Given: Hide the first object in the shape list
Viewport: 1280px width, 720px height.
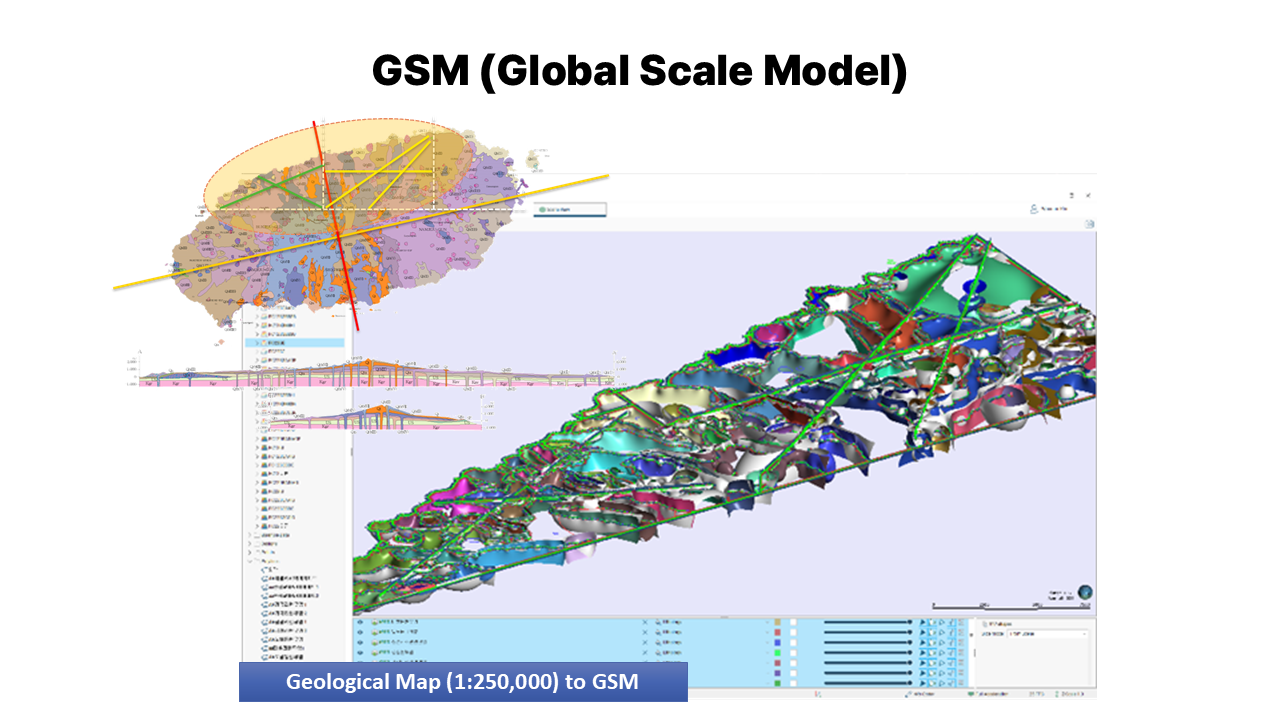Looking at the screenshot, I should (x=359, y=622).
